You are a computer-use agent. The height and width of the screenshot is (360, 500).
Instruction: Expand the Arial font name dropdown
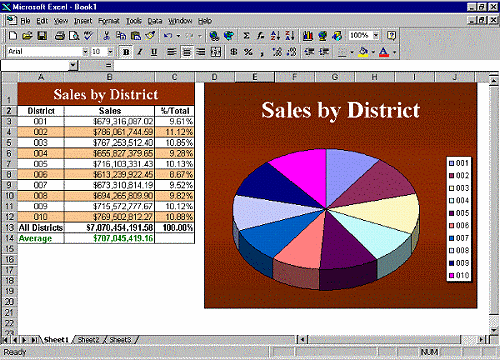pyautogui.click(x=85, y=52)
